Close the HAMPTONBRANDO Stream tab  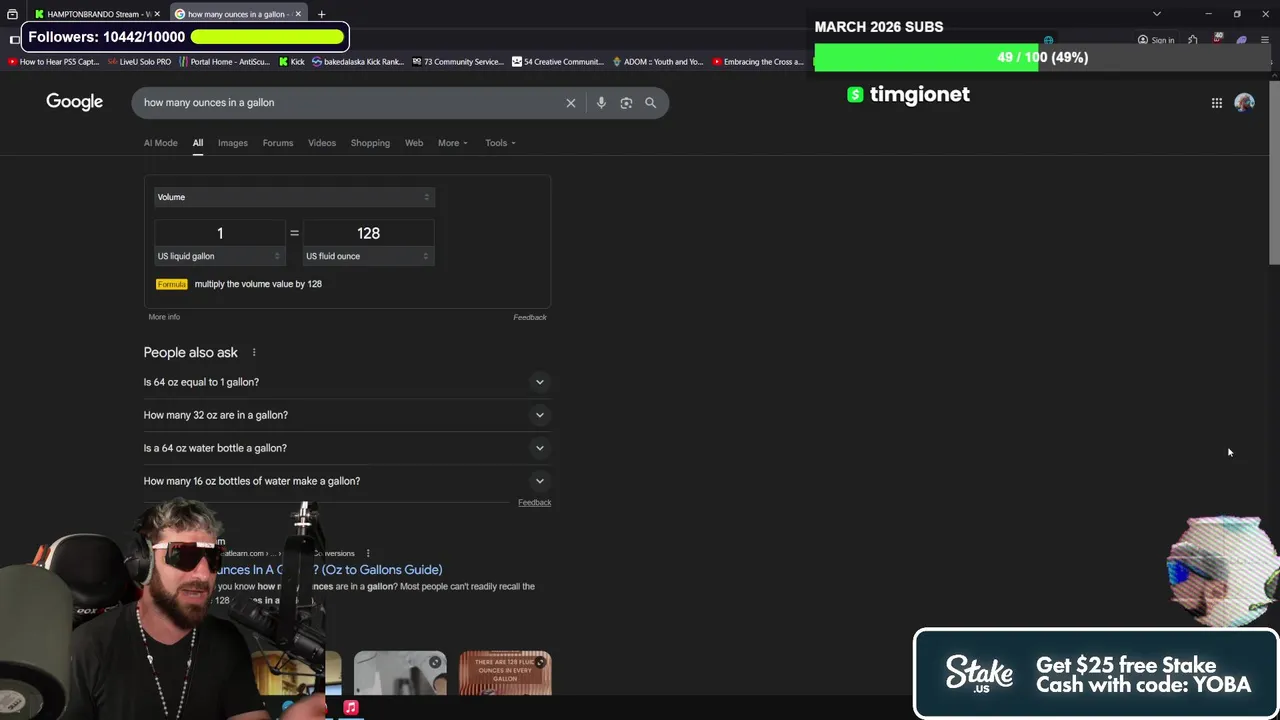click(x=157, y=14)
